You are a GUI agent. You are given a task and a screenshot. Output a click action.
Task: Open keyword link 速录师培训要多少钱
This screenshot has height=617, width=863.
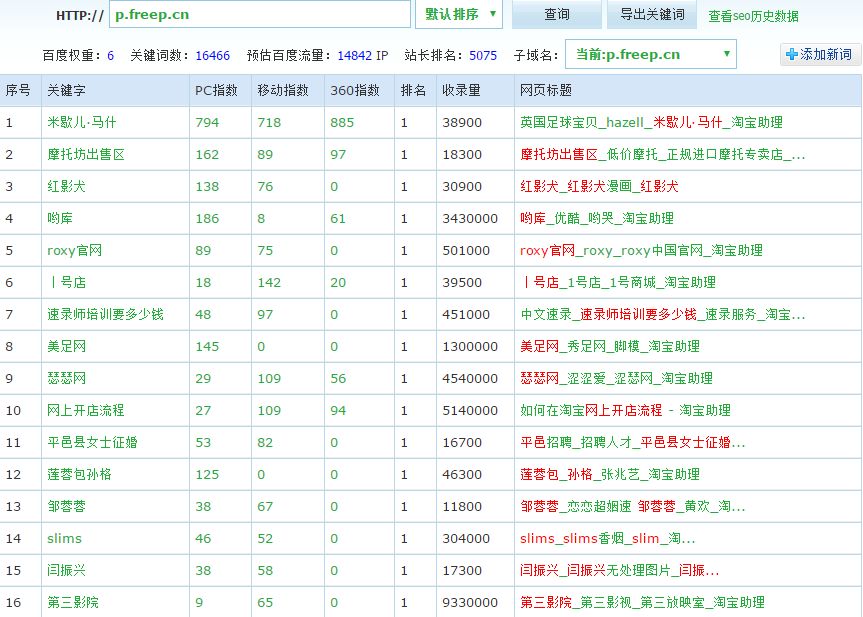[x=105, y=314]
